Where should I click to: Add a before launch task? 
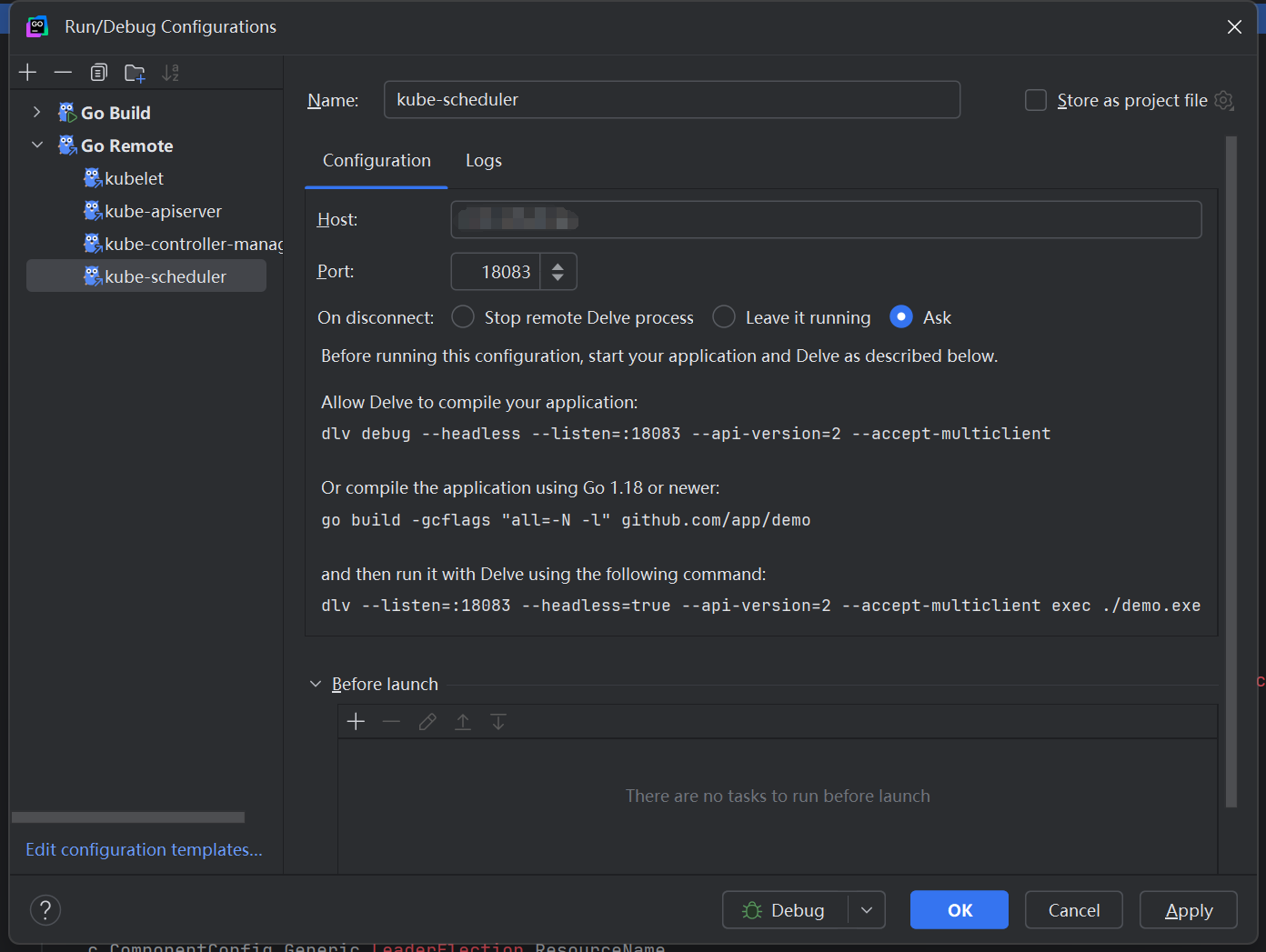coord(356,721)
